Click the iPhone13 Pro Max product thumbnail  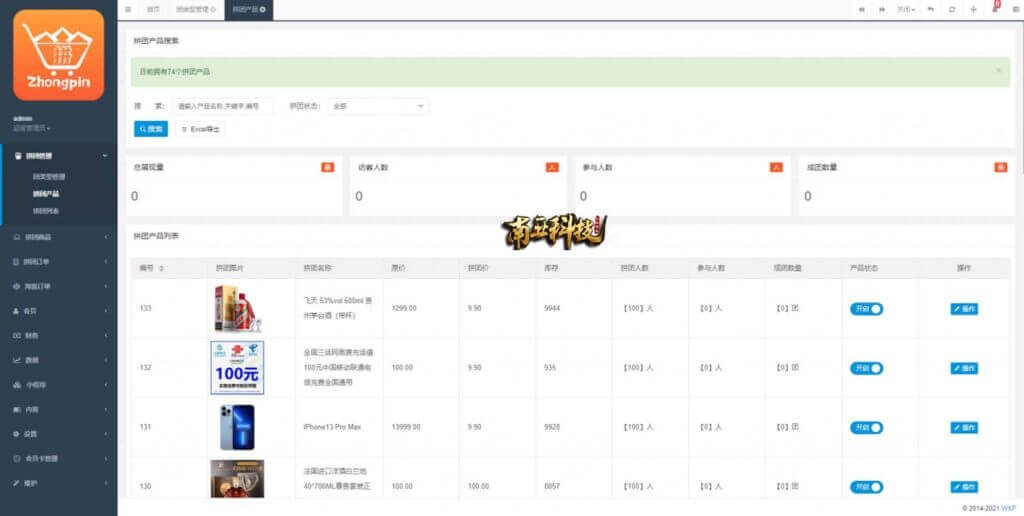[x=237, y=427]
